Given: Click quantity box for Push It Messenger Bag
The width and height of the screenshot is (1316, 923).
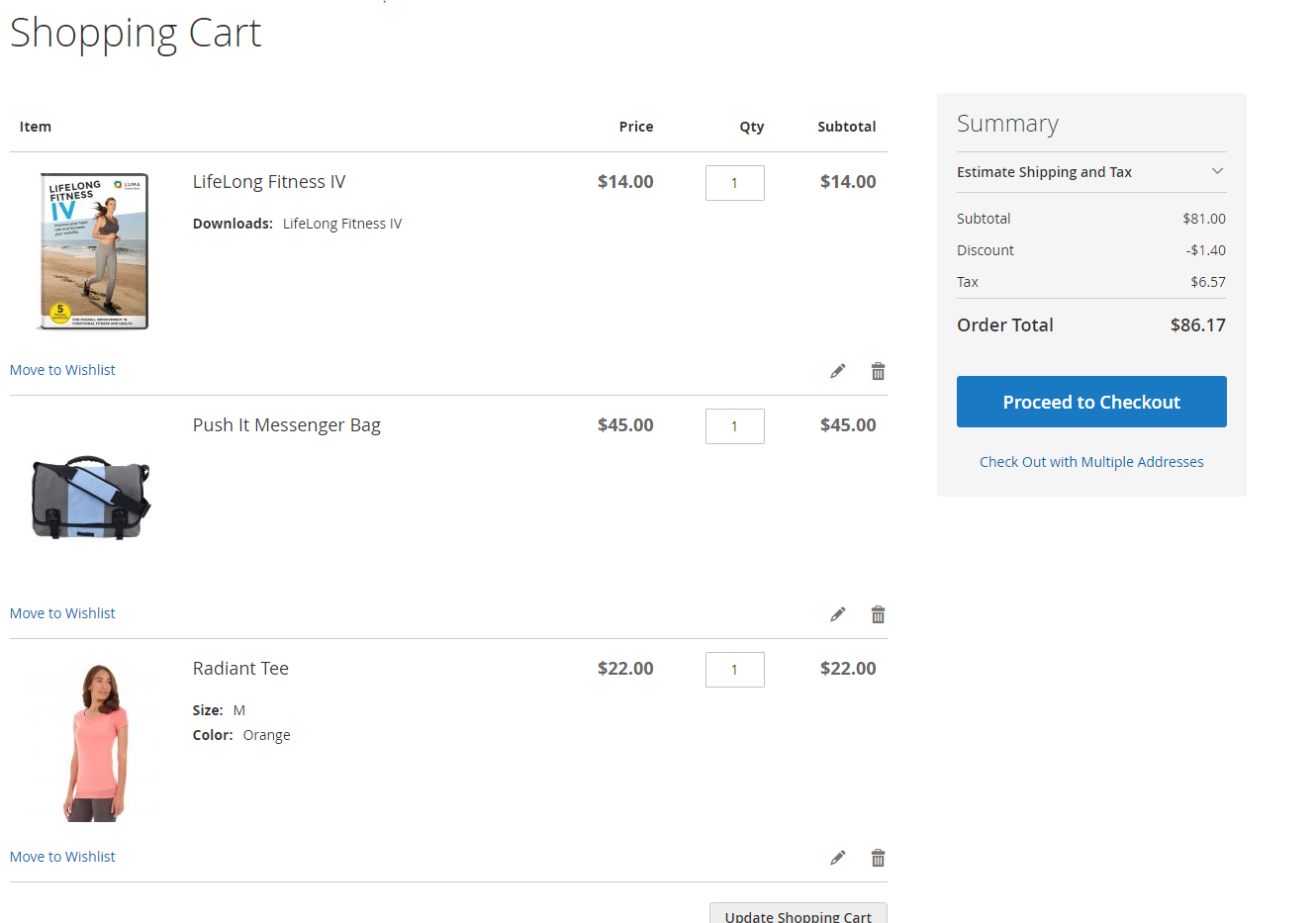Looking at the screenshot, I should coord(734,426).
